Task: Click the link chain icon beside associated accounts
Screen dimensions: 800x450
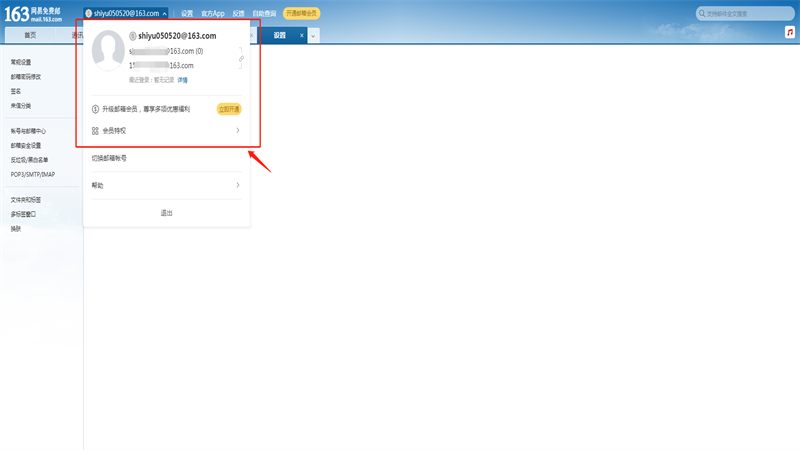Action: pos(241,59)
